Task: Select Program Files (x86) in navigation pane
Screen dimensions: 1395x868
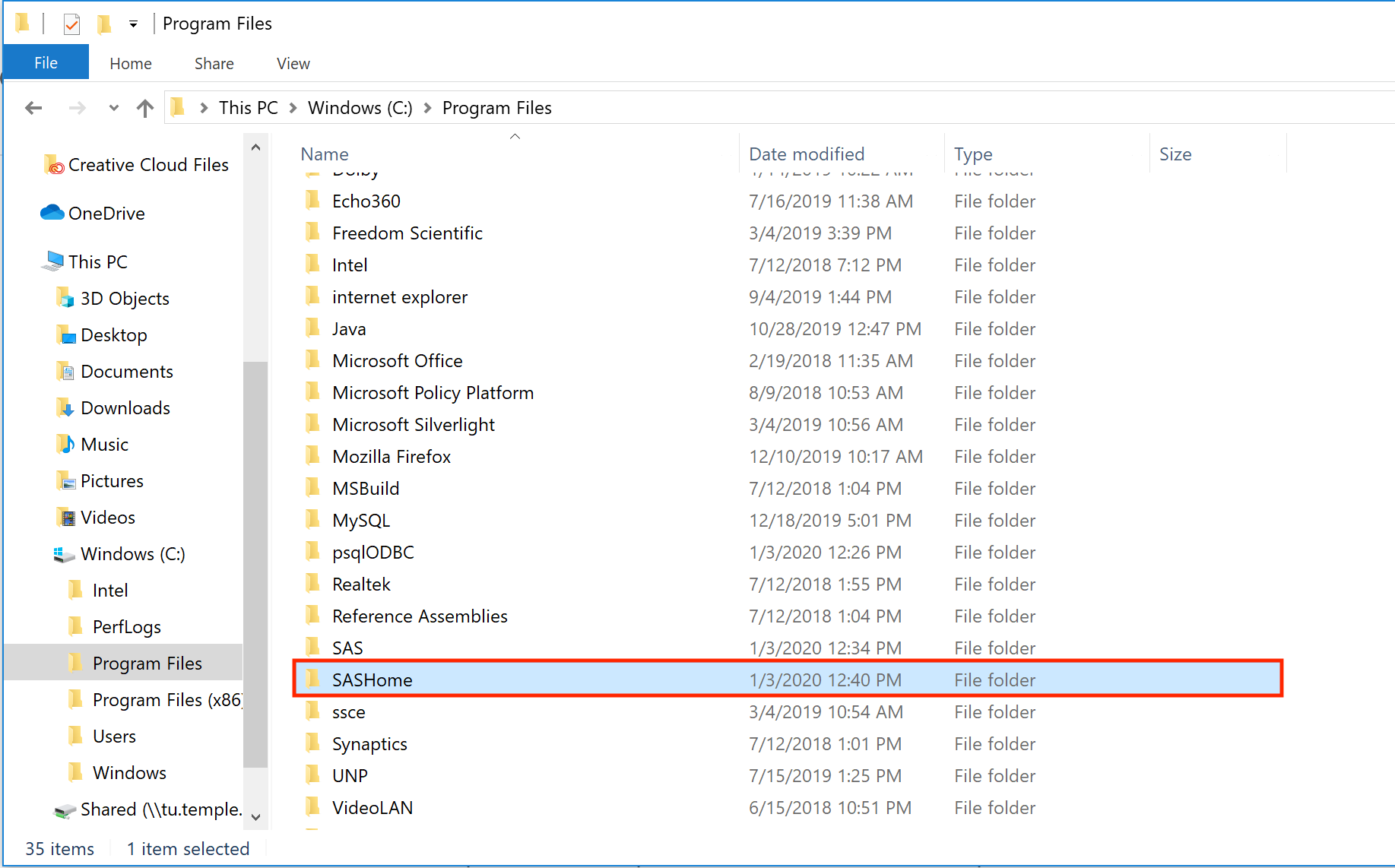Action: (x=155, y=700)
